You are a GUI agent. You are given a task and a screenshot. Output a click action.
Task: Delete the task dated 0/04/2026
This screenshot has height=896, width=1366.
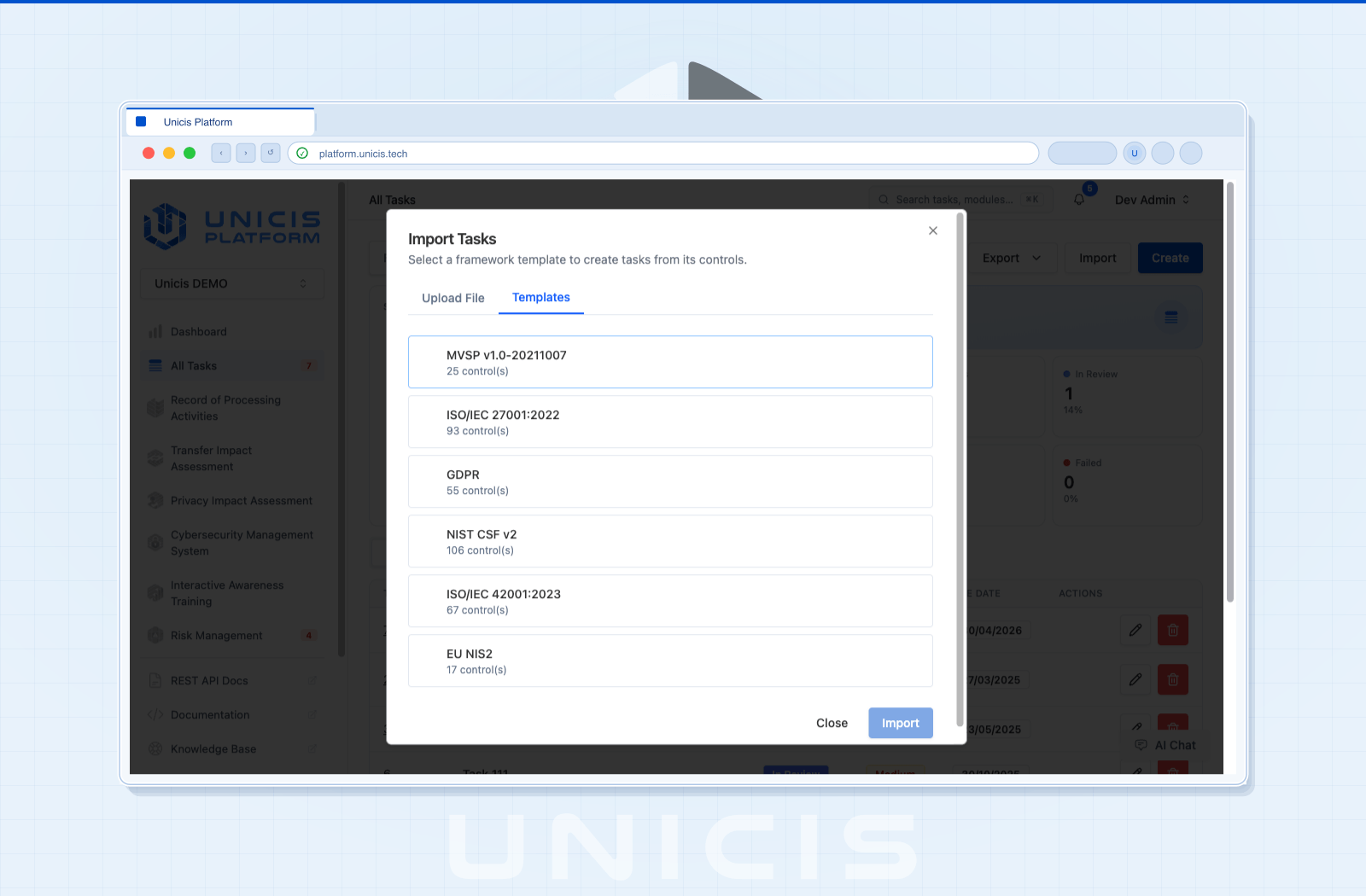point(1173,631)
